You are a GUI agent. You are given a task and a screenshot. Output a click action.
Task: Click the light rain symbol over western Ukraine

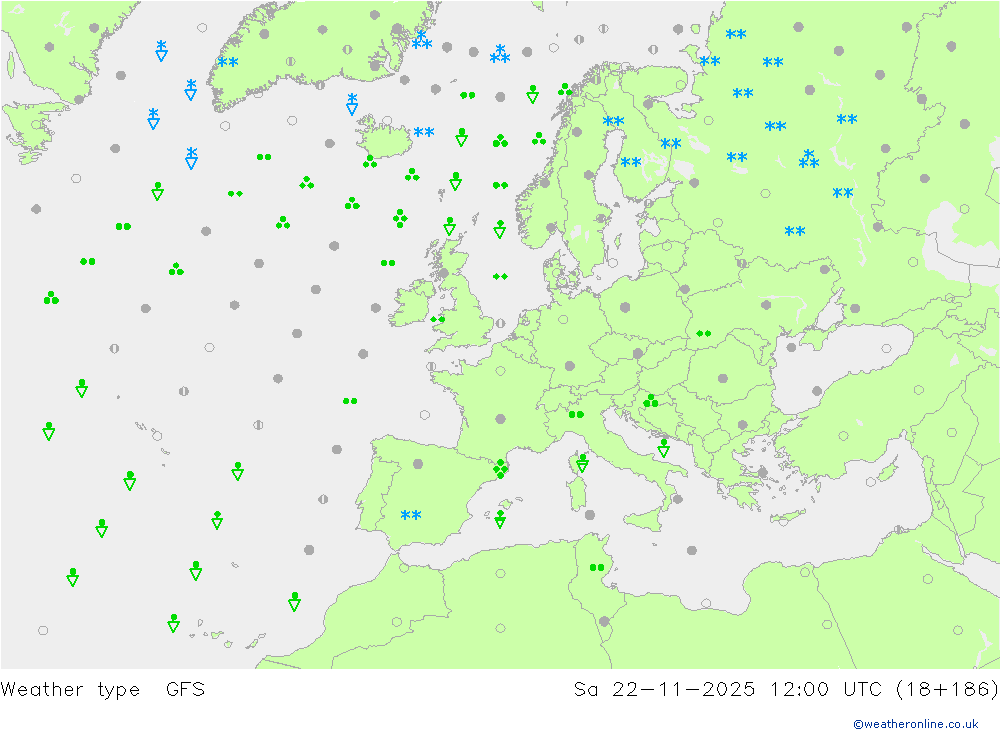[703, 333]
